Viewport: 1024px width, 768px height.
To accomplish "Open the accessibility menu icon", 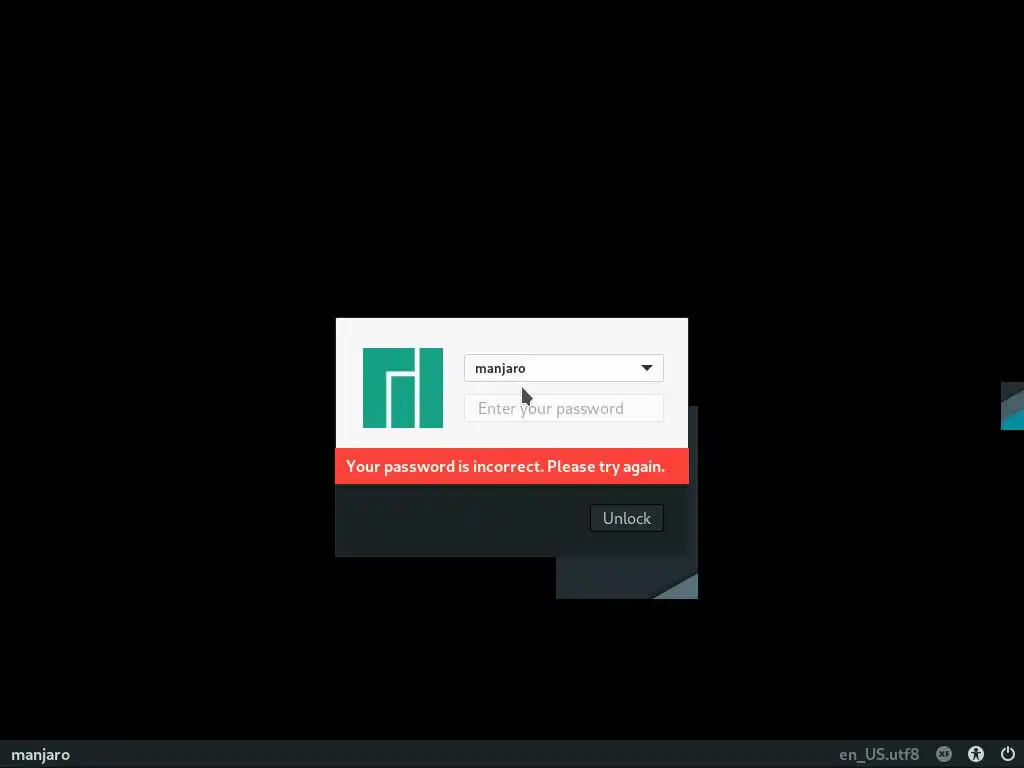I will [976, 754].
